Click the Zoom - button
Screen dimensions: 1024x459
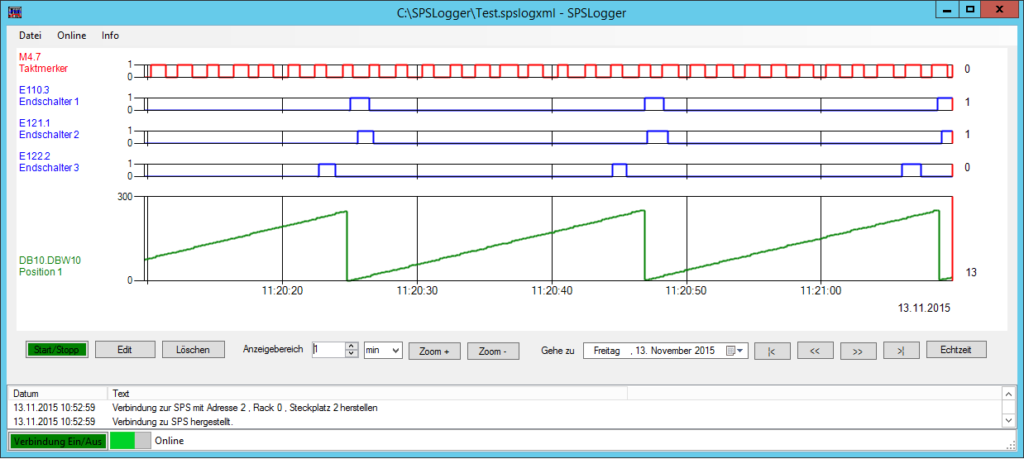(x=493, y=351)
